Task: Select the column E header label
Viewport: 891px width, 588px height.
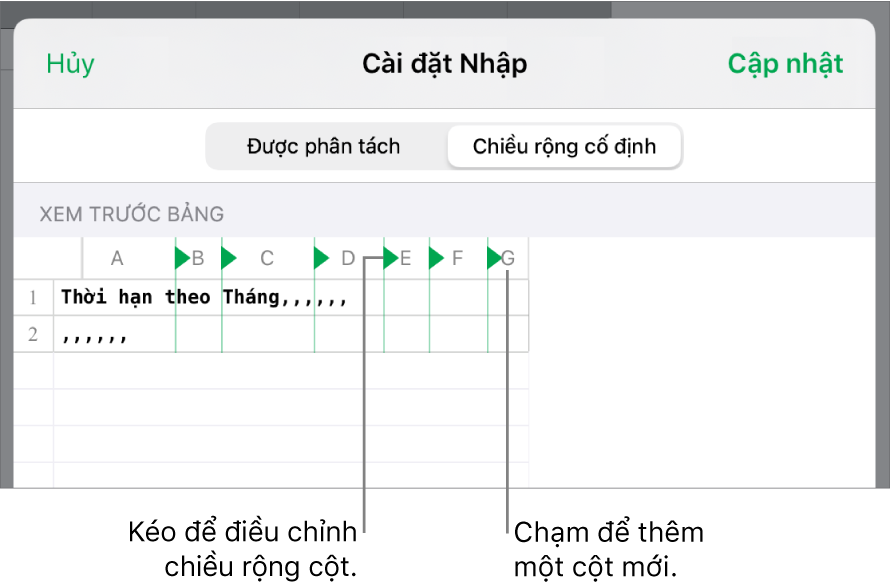Action: click(x=404, y=258)
